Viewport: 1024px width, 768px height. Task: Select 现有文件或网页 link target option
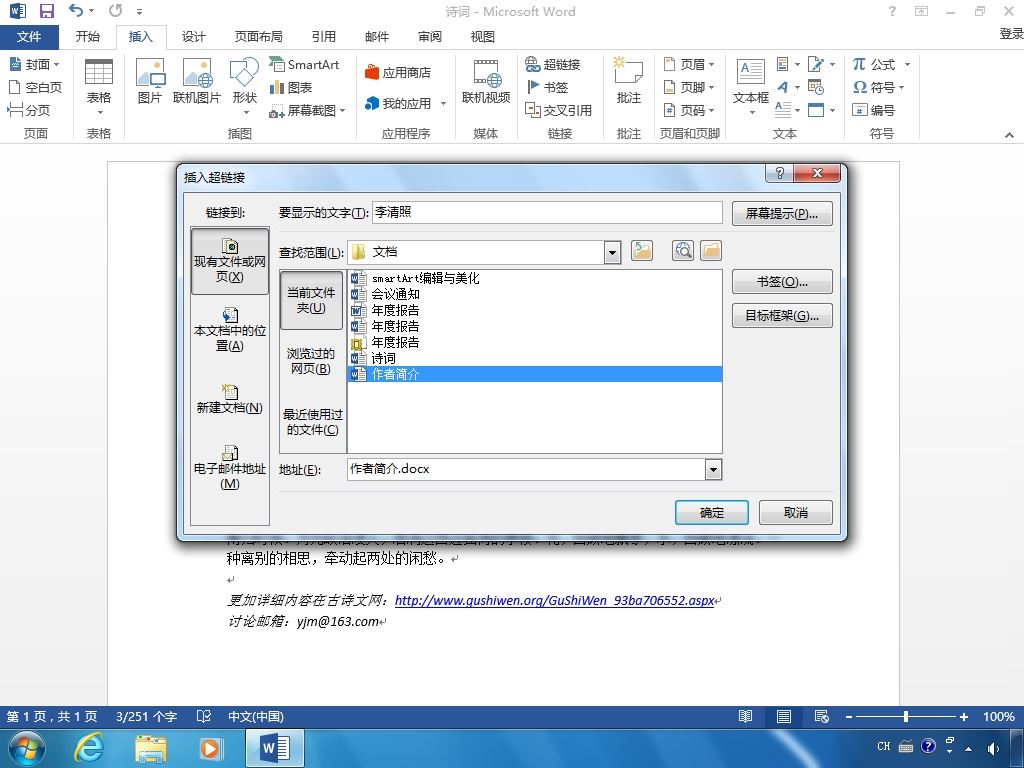(x=230, y=261)
